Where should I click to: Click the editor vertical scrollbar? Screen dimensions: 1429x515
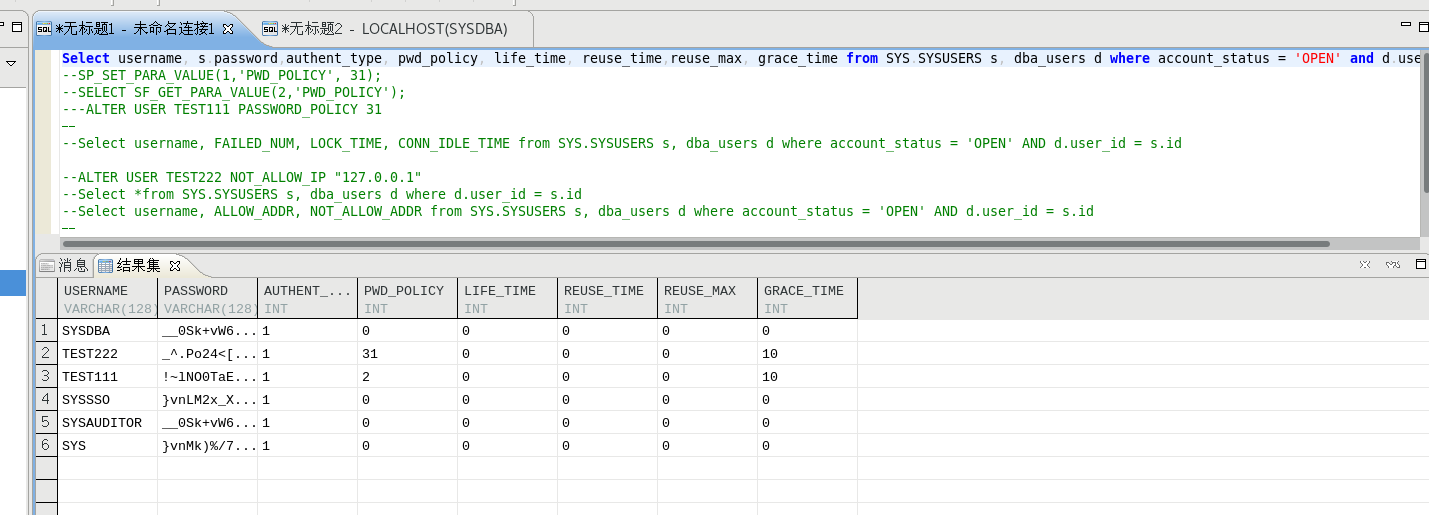click(1423, 120)
